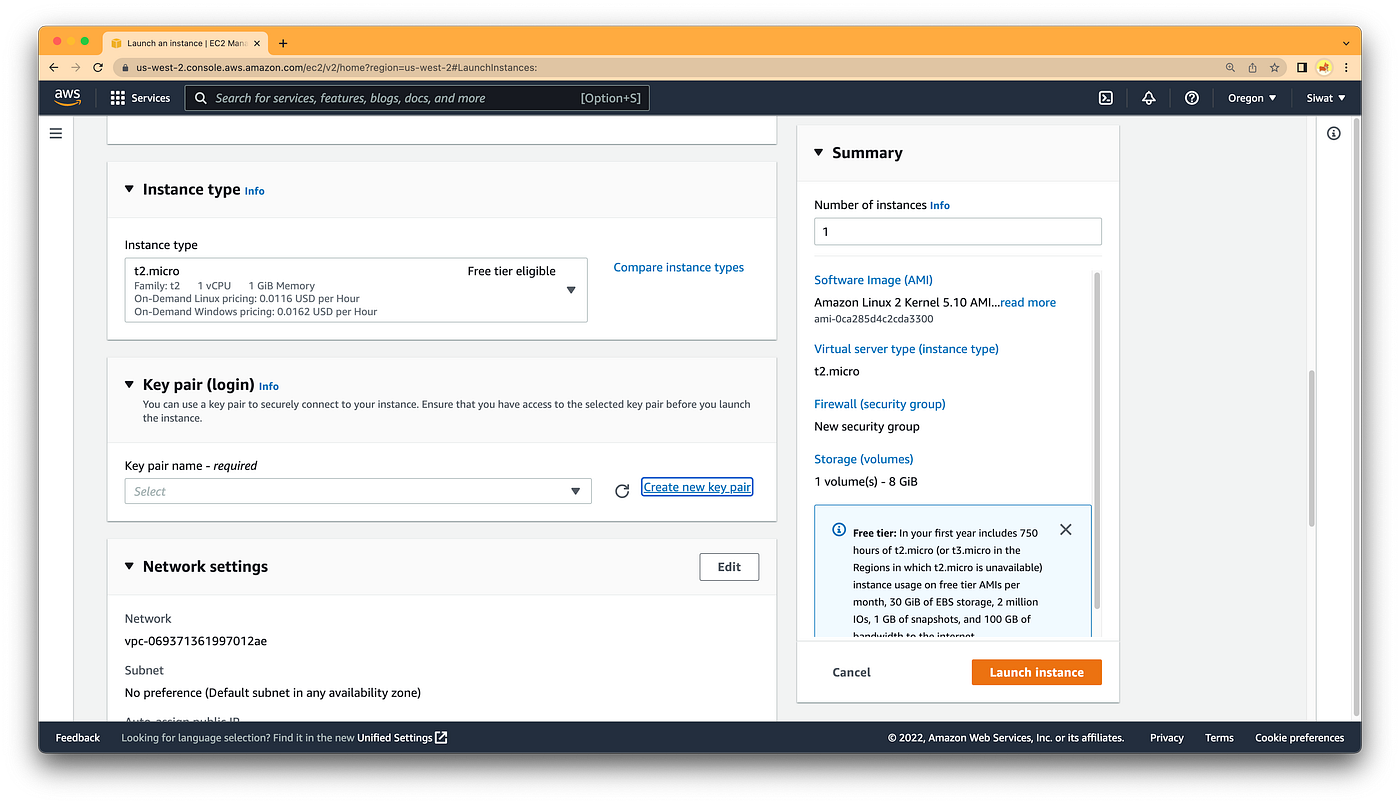Open Cookie preferences footer link

1299,738
